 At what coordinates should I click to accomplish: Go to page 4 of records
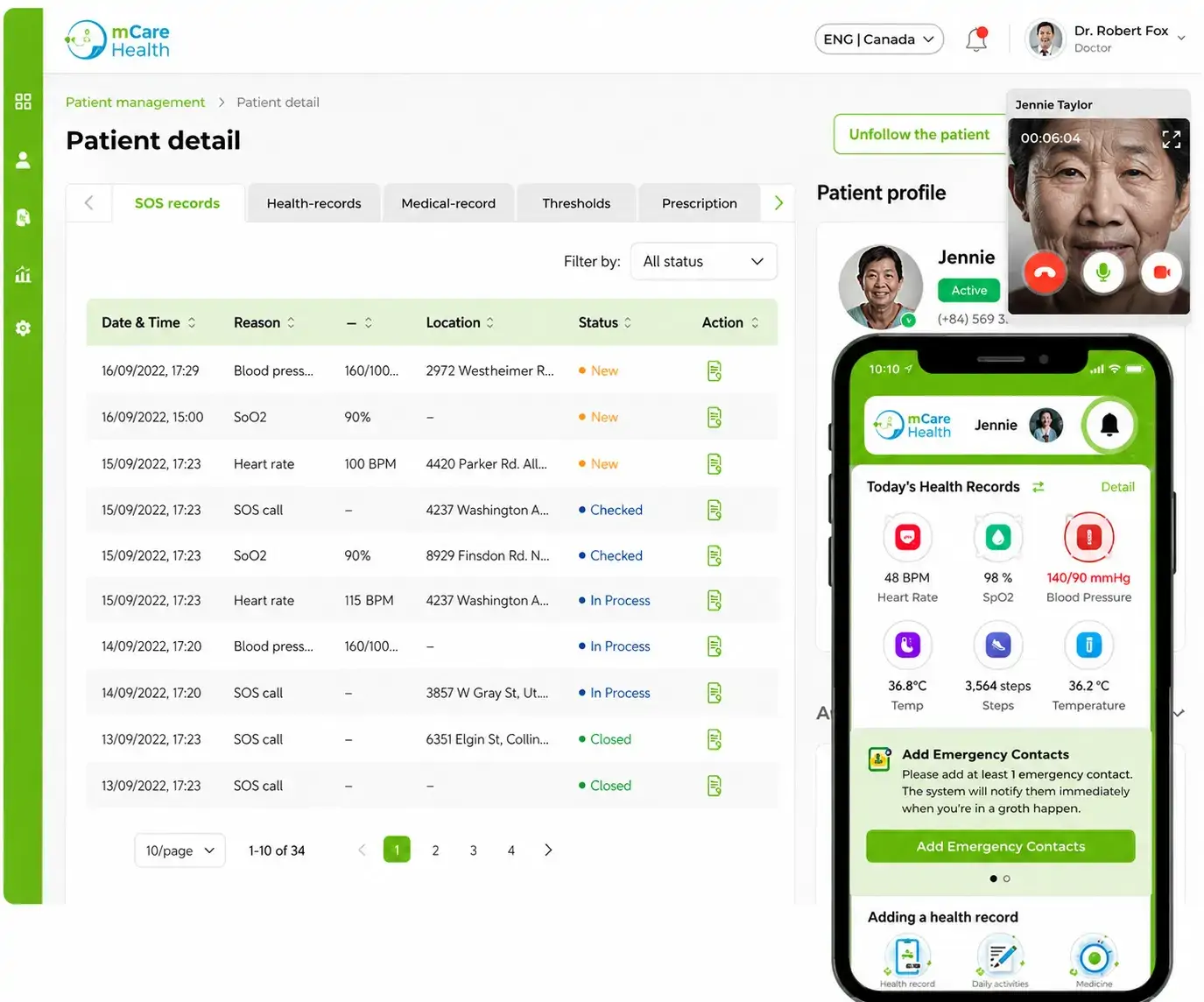(x=511, y=850)
